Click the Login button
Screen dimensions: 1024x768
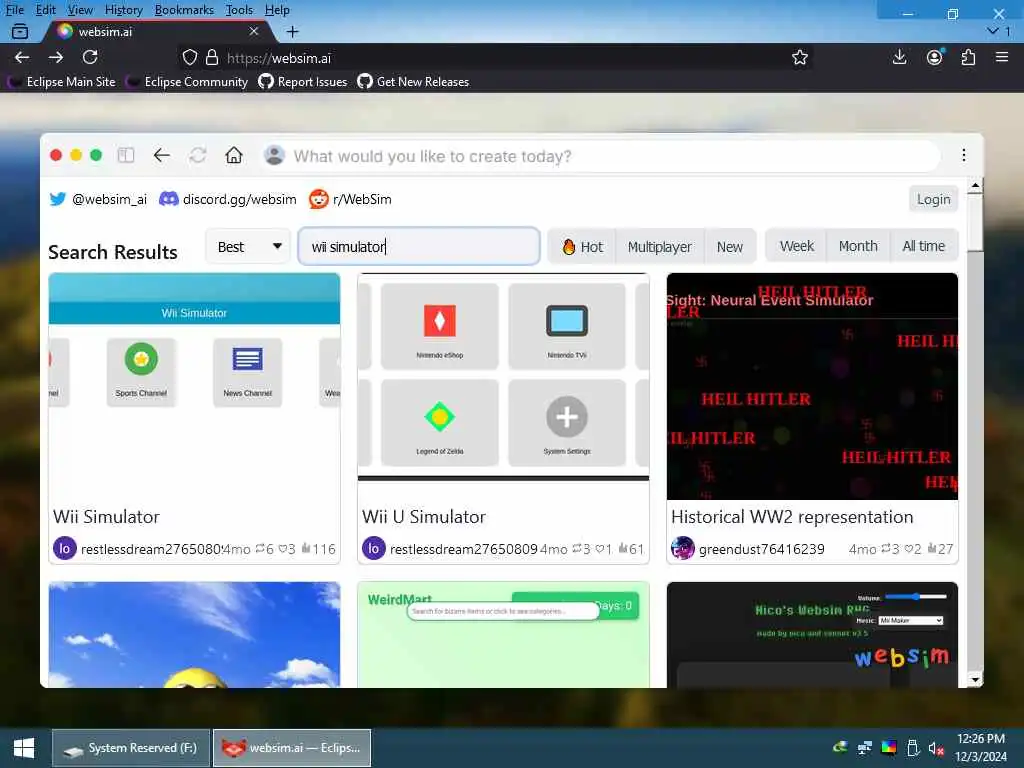click(x=933, y=199)
